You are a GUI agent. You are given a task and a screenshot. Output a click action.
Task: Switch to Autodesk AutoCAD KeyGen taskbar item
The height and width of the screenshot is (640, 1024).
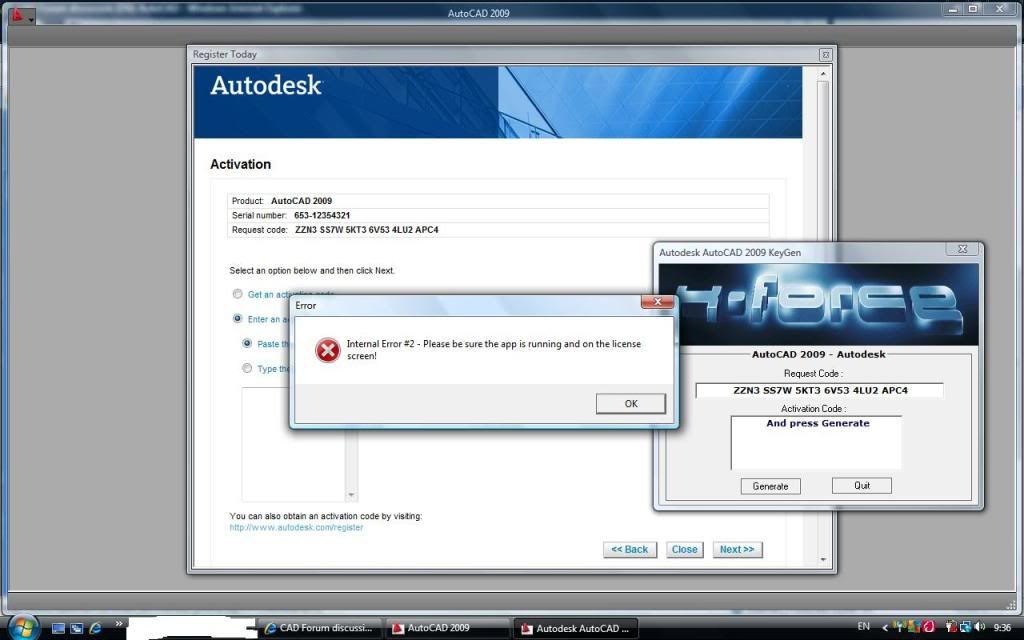pos(575,628)
